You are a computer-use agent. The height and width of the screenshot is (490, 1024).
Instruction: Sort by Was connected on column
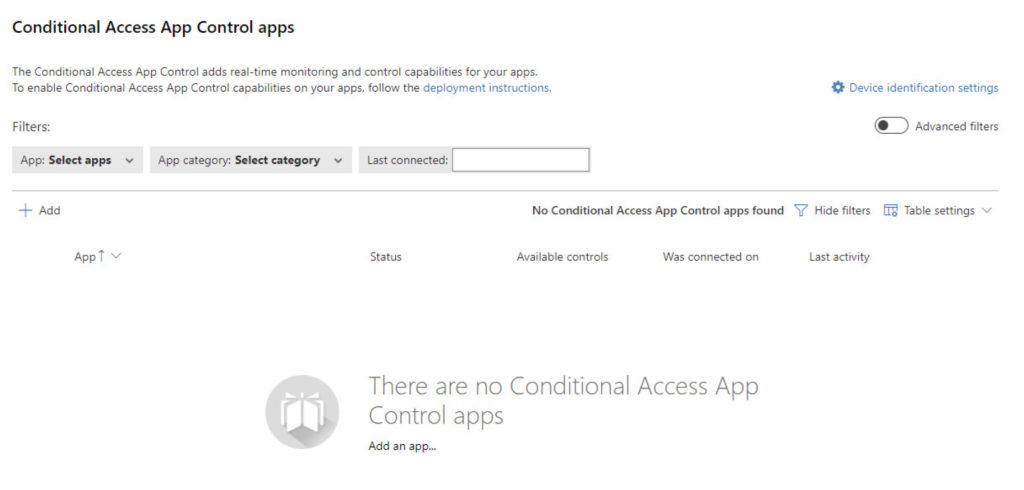tap(710, 257)
